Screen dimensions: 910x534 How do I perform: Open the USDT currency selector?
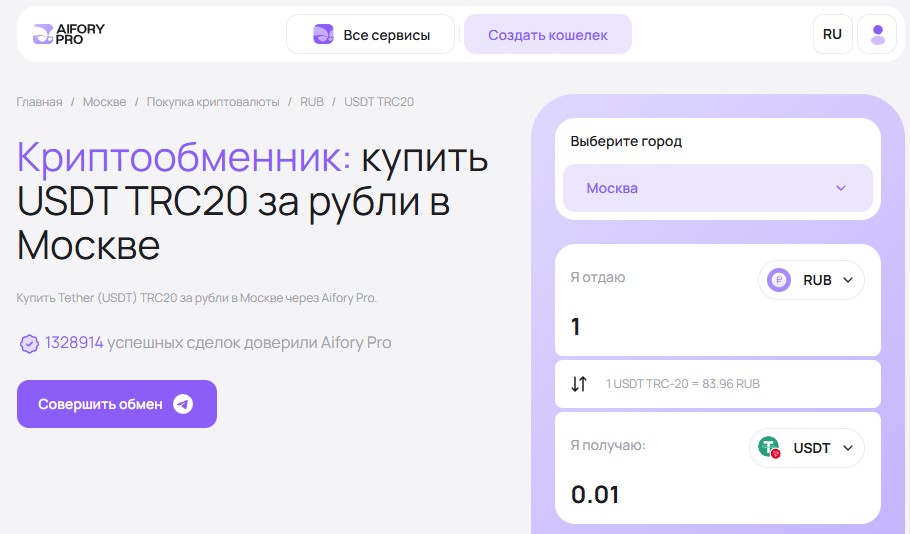(x=806, y=447)
